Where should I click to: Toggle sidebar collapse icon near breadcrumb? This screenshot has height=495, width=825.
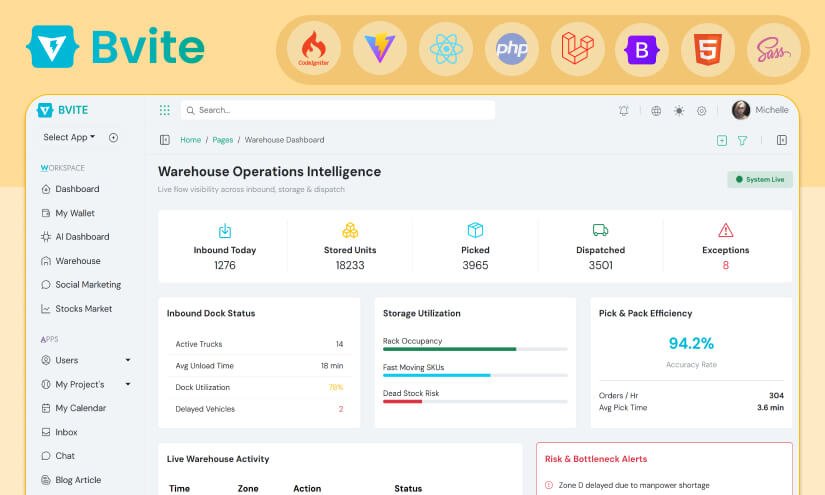[165, 140]
